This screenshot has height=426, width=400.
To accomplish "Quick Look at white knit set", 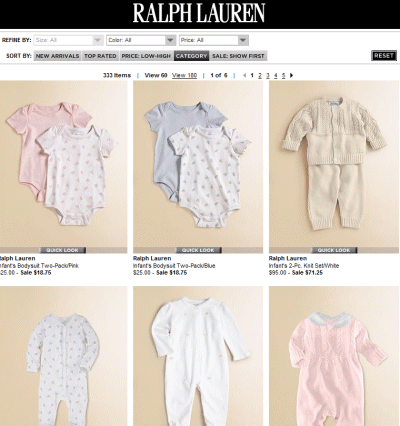I will pyautogui.click(x=334, y=250).
